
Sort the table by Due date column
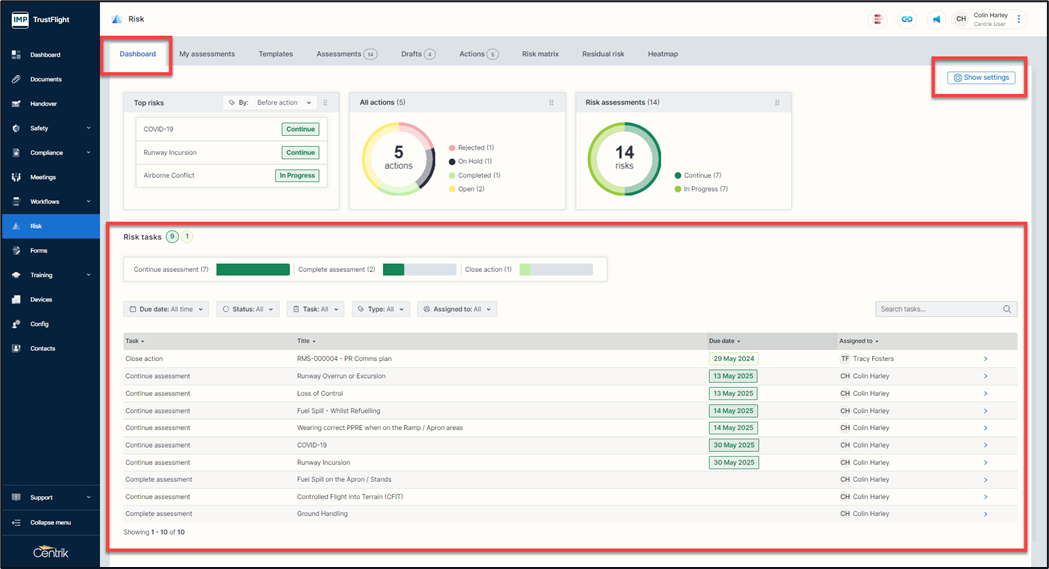tap(724, 342)
